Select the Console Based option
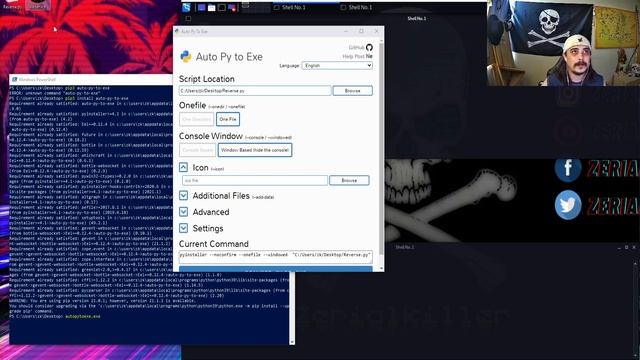Screen dimensions: 640x360 coord(198,150)
